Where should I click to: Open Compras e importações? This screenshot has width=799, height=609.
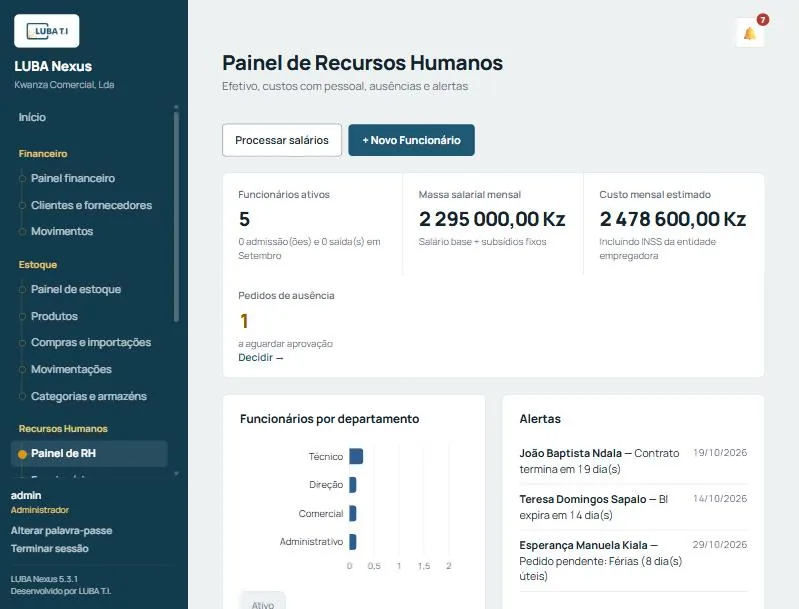point(91,342)
